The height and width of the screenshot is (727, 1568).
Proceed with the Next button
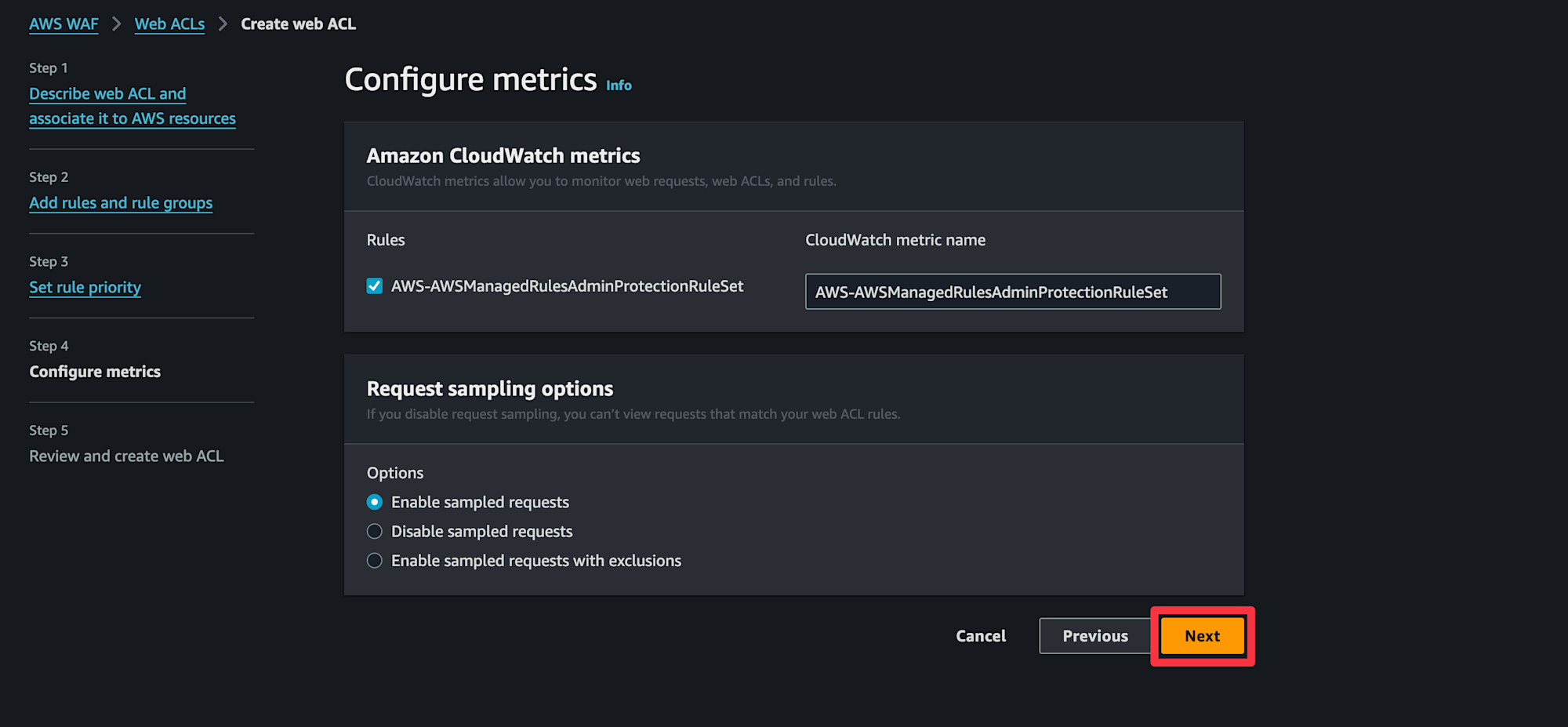pos(1203,636)
